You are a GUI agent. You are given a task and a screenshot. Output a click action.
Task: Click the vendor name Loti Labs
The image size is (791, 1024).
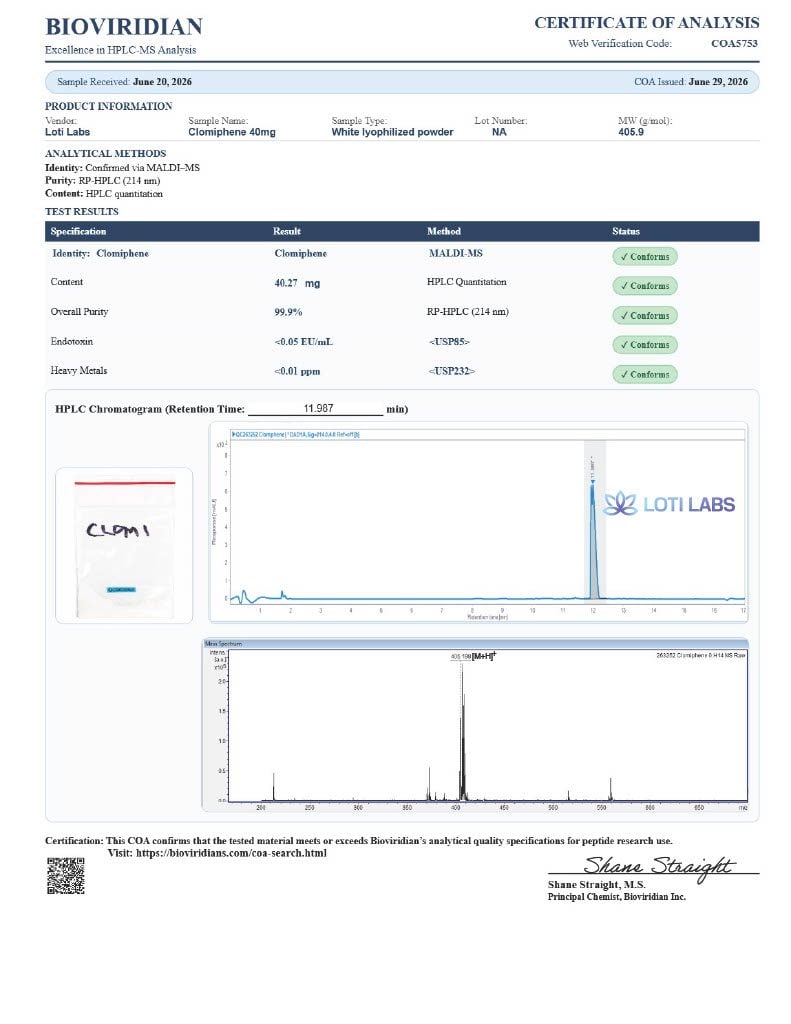pos(67,132)
